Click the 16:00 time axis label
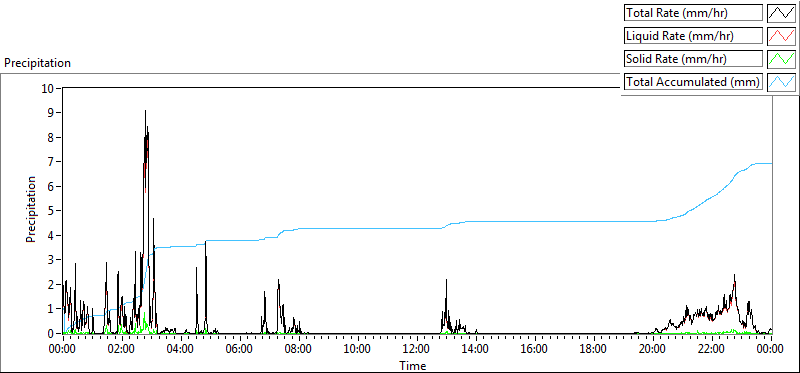Screen dimensions: 800x373 click(x=535, y=350)
